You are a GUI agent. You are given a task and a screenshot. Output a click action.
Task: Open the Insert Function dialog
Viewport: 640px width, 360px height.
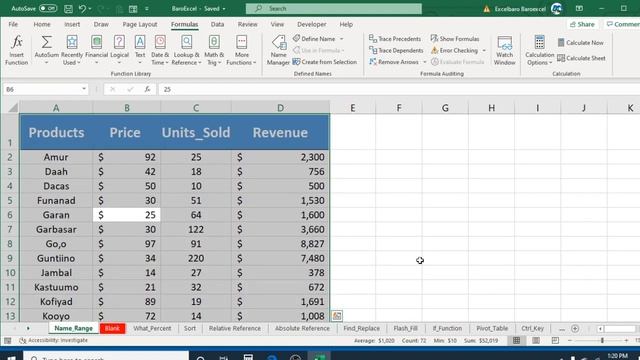[x=16, y=50]
